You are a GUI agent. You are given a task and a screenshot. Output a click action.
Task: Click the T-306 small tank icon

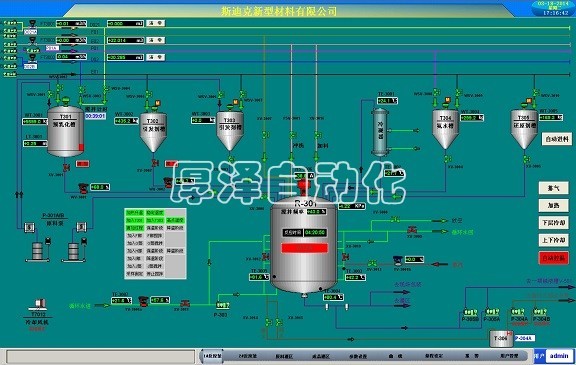(x=501, y=338)
